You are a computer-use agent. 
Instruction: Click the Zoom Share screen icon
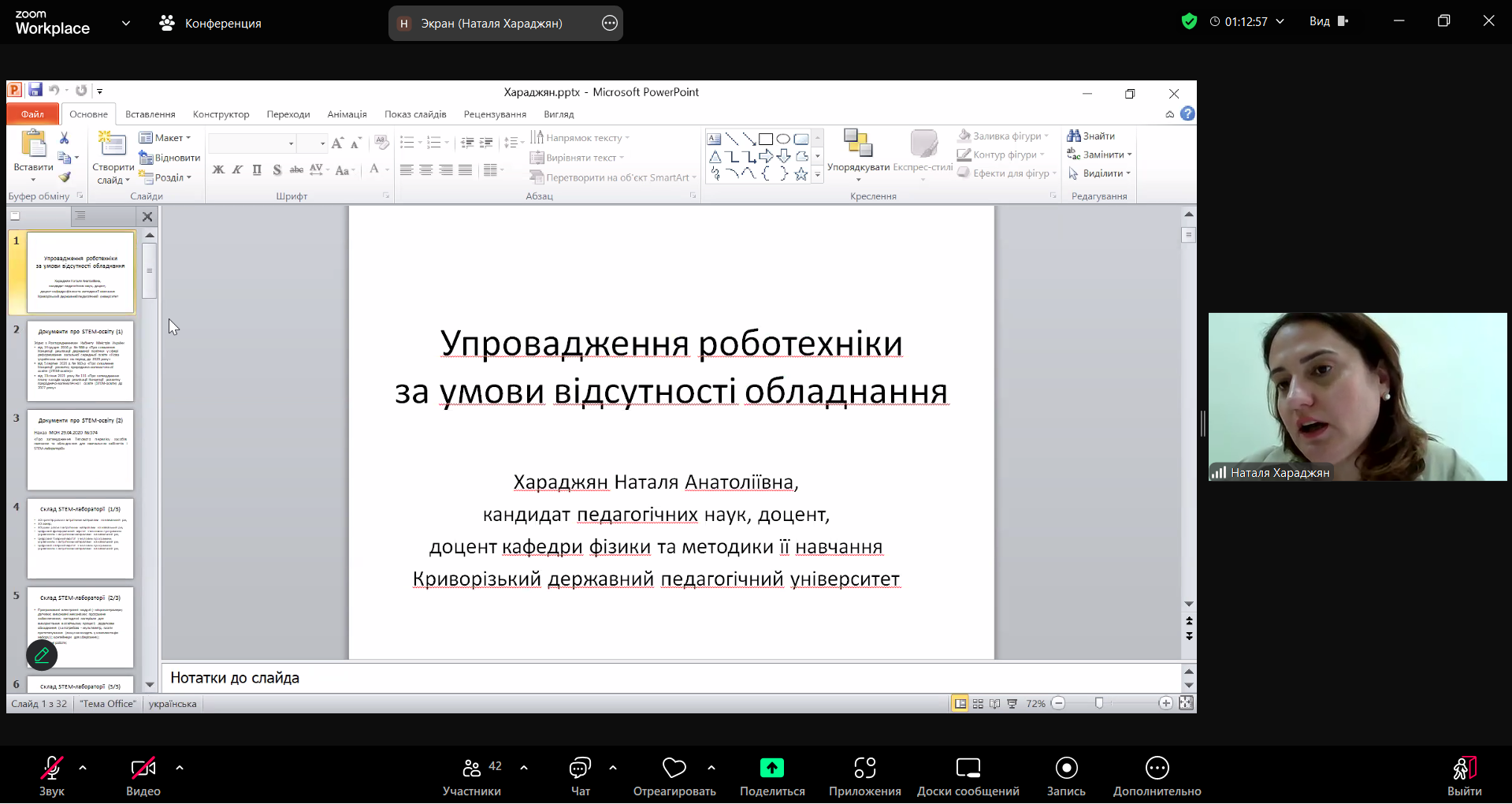pyautogui.click(x=771, y=768)
